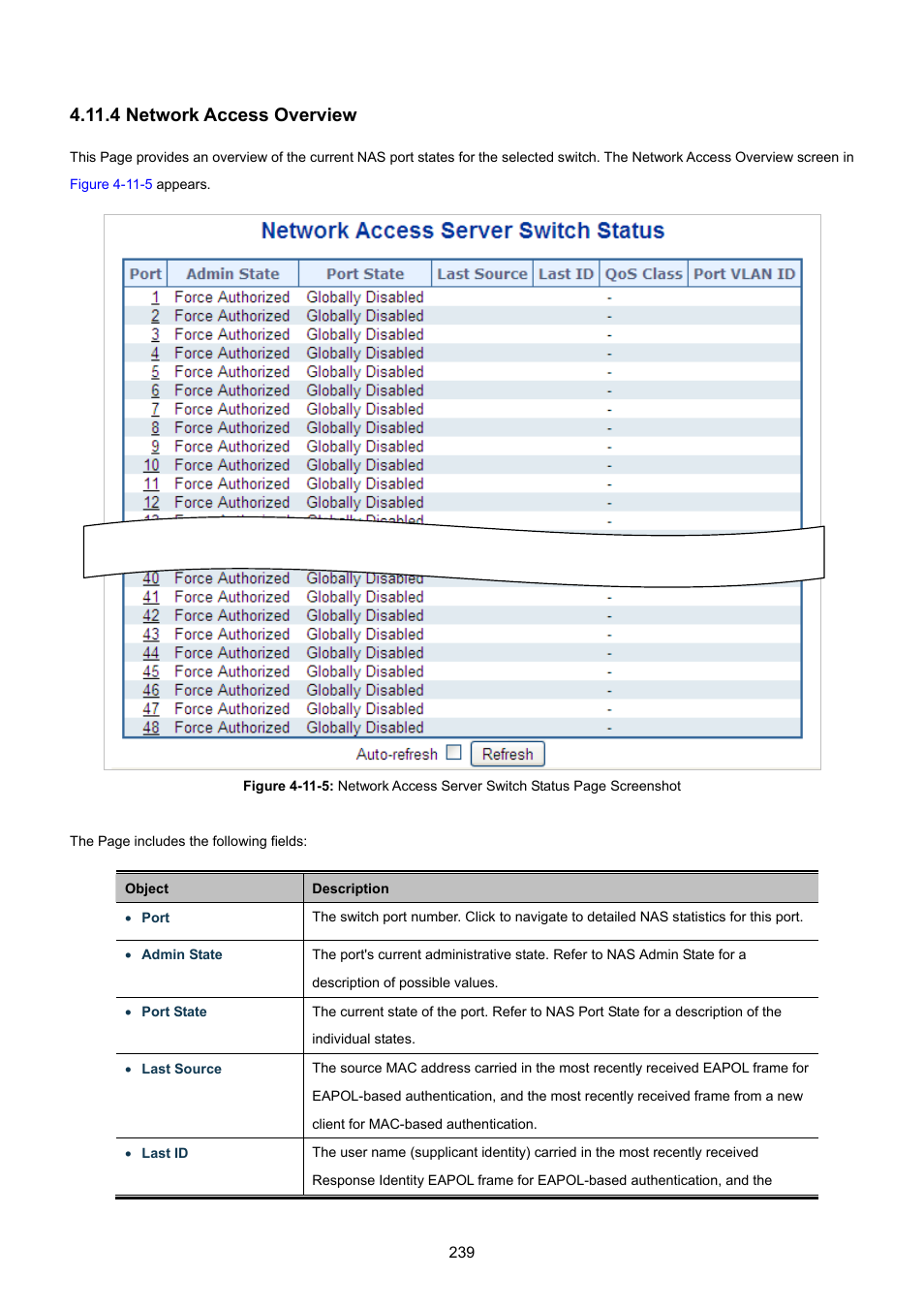This screenshot has width=924, height=1308.
Task: Click page number 239
Action: [x=462, y=1252]
